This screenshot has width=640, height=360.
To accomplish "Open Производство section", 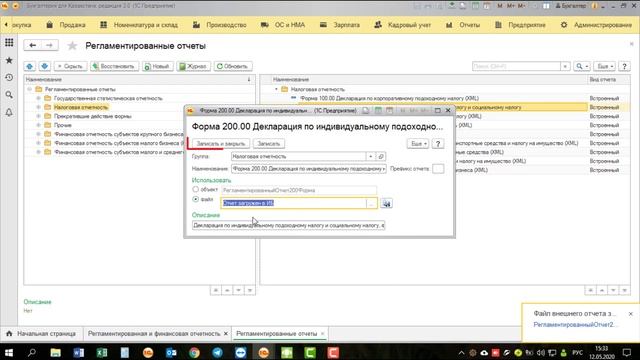I will tap(220, 25).
